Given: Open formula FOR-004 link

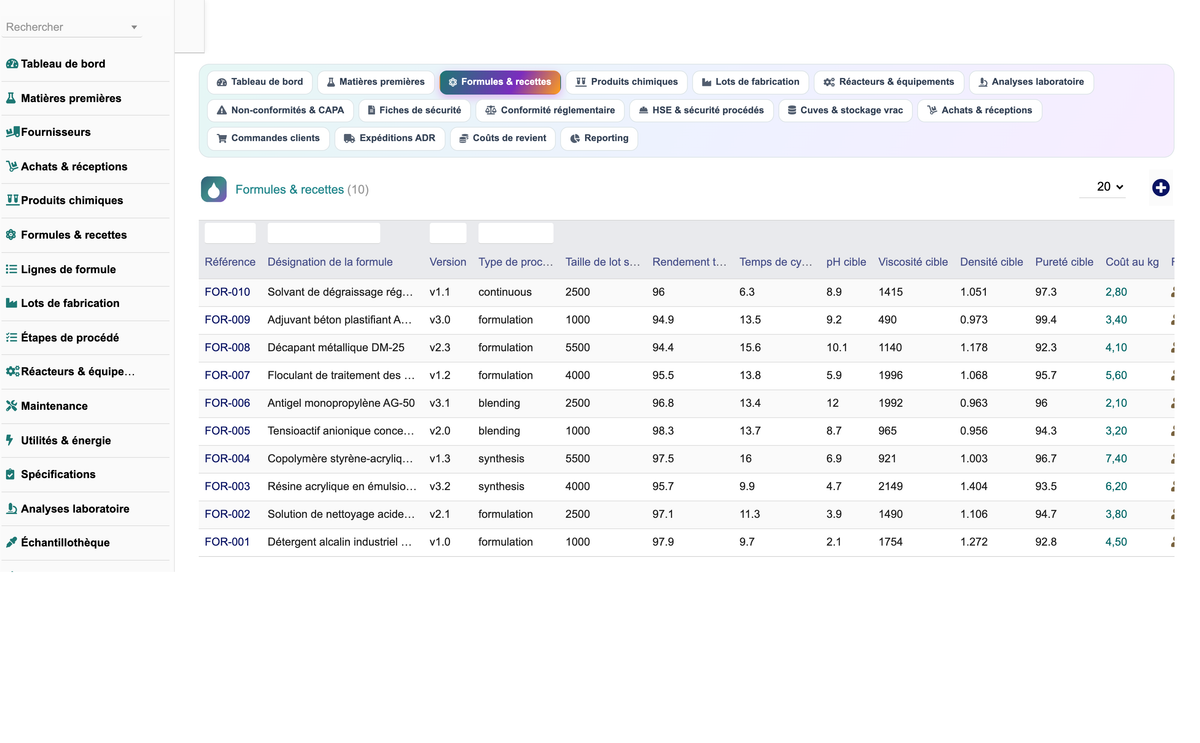Looking at the screenshot, I should (x=227, y=459).
